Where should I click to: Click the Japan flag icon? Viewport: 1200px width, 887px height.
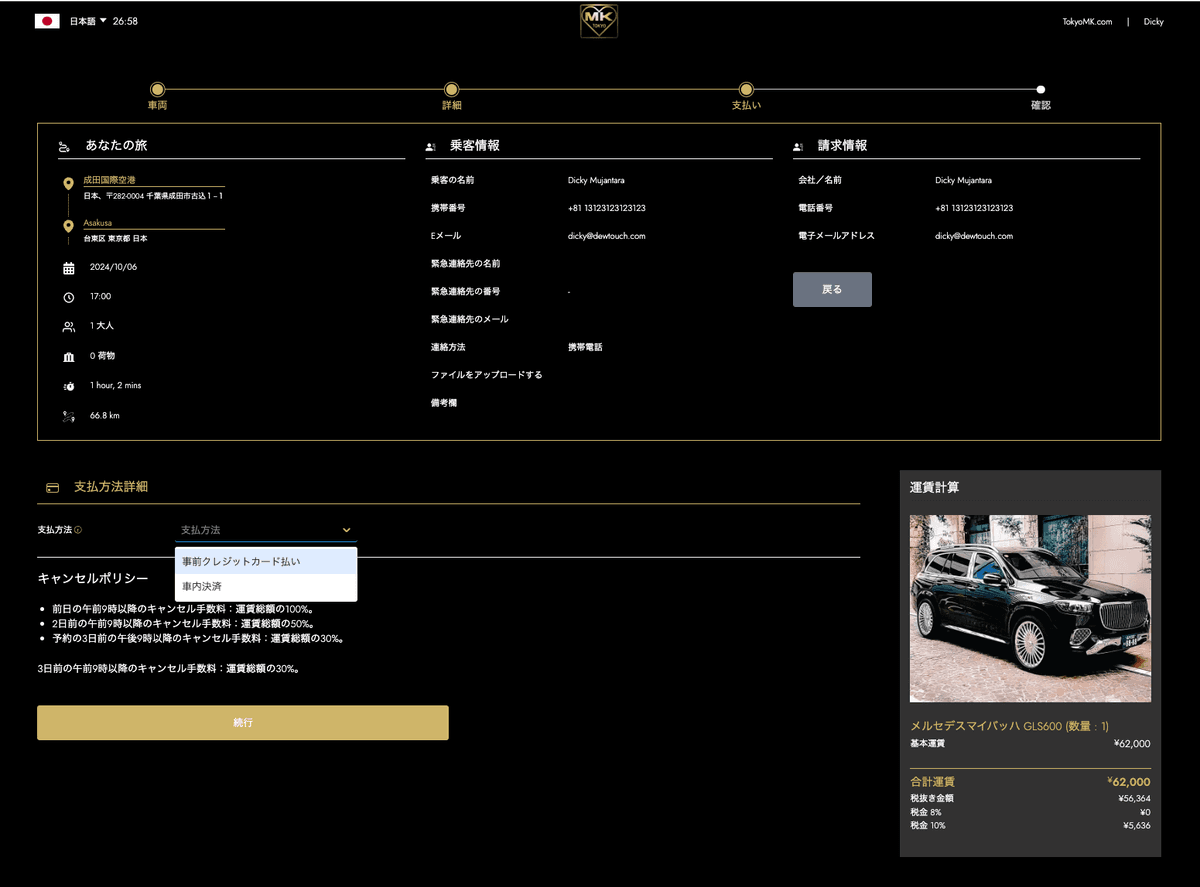pyautogui.click(x=47, y=21)
